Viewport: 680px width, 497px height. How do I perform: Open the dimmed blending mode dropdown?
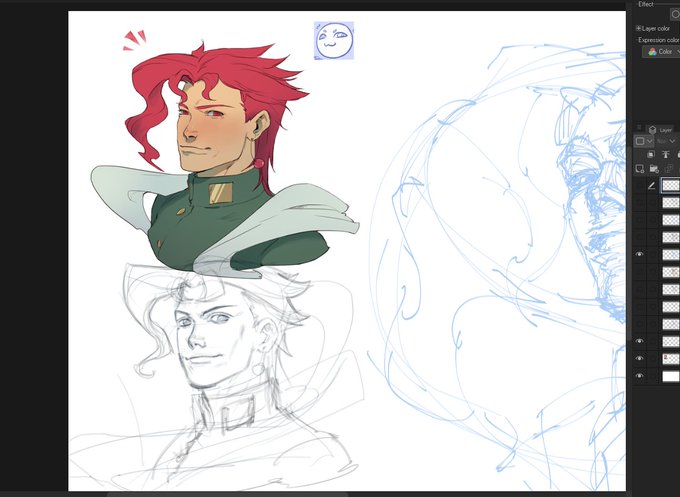click(666, 141)
